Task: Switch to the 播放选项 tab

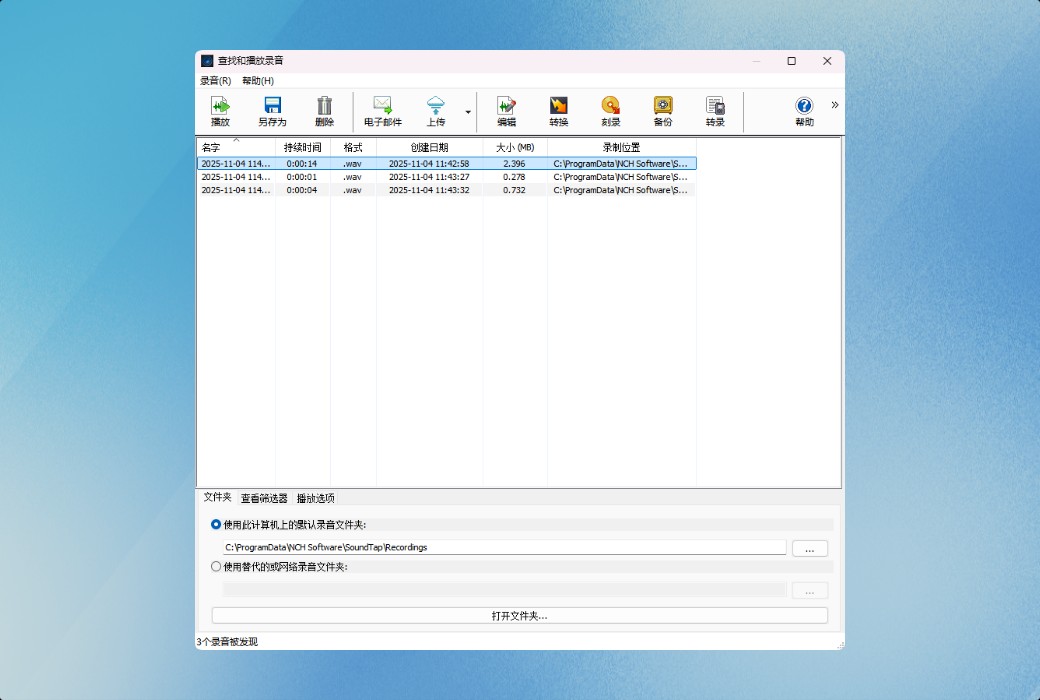Action: point(316,498)
